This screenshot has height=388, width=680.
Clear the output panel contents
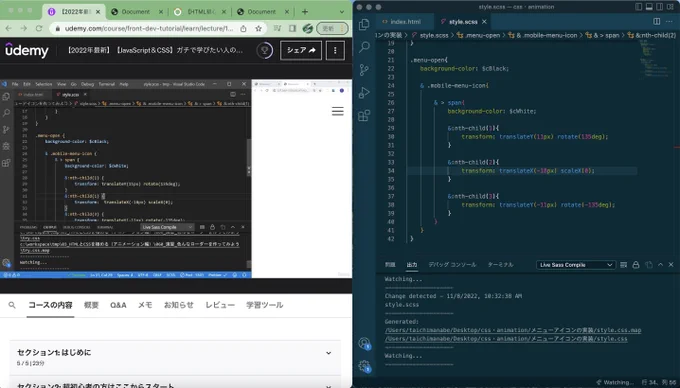624,264
